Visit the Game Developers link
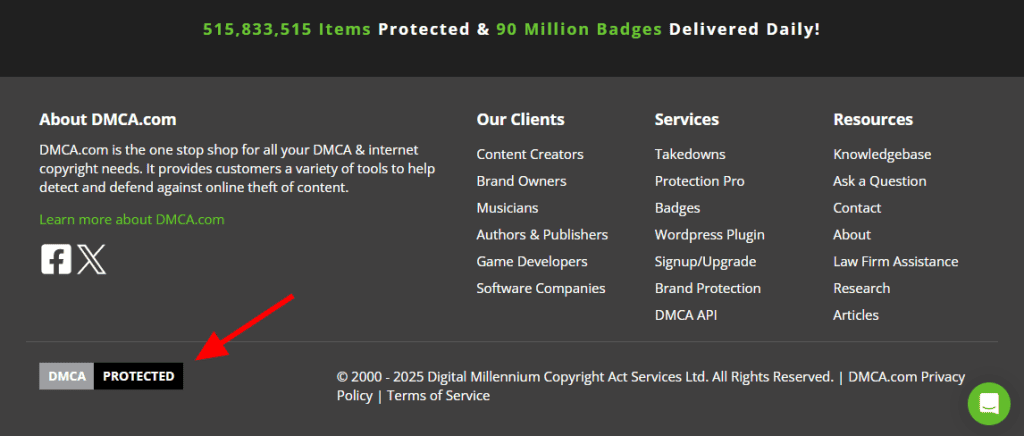1024x436 pixels. point(532,261)
